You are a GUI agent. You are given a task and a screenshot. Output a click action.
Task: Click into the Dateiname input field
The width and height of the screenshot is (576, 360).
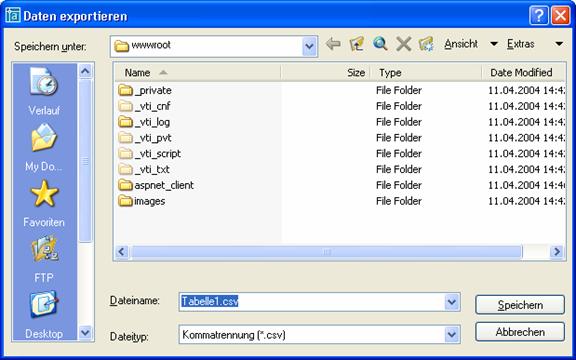pyautogui.click(x=312, y=302)
